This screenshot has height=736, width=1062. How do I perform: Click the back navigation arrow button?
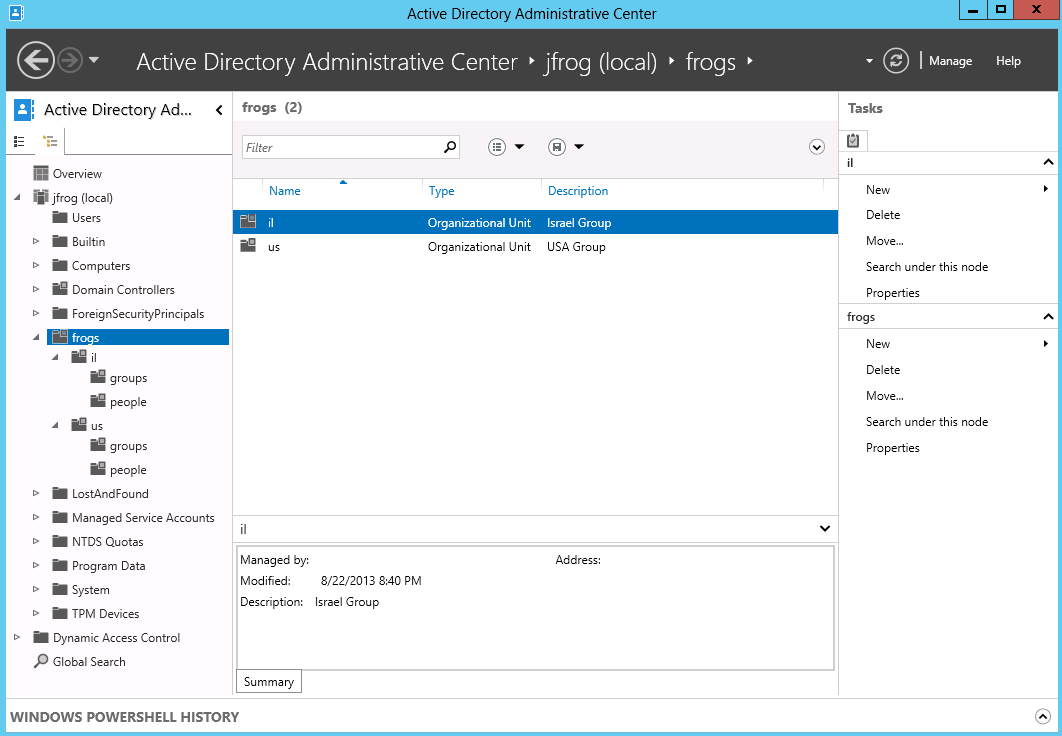(x=36, y=61)
